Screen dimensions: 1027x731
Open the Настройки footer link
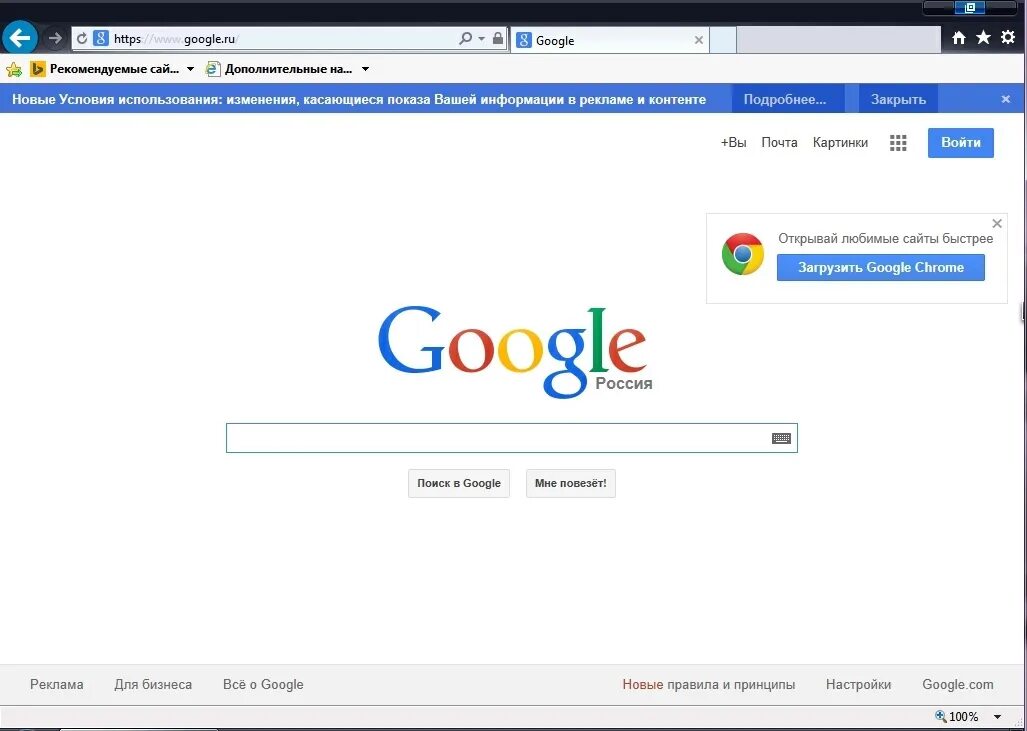coord(858,684)
